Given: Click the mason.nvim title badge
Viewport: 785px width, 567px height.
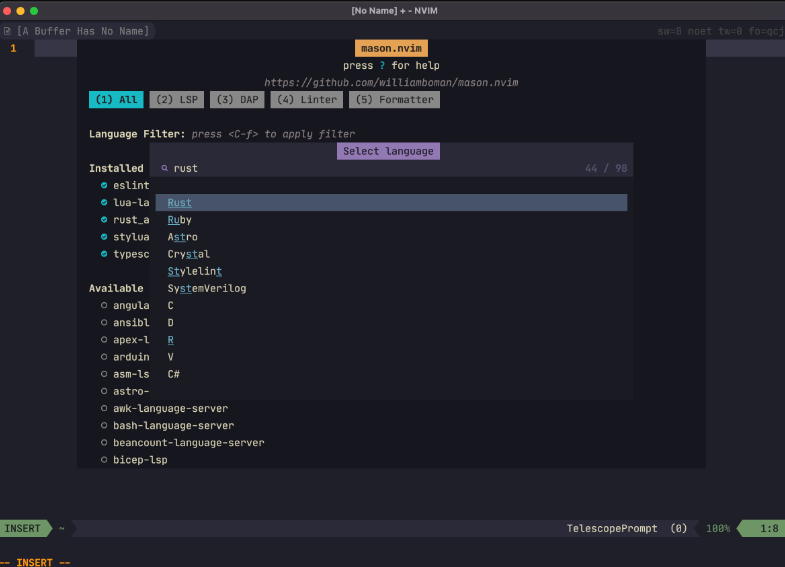Looking at the screenshot, I should (391, 48).
